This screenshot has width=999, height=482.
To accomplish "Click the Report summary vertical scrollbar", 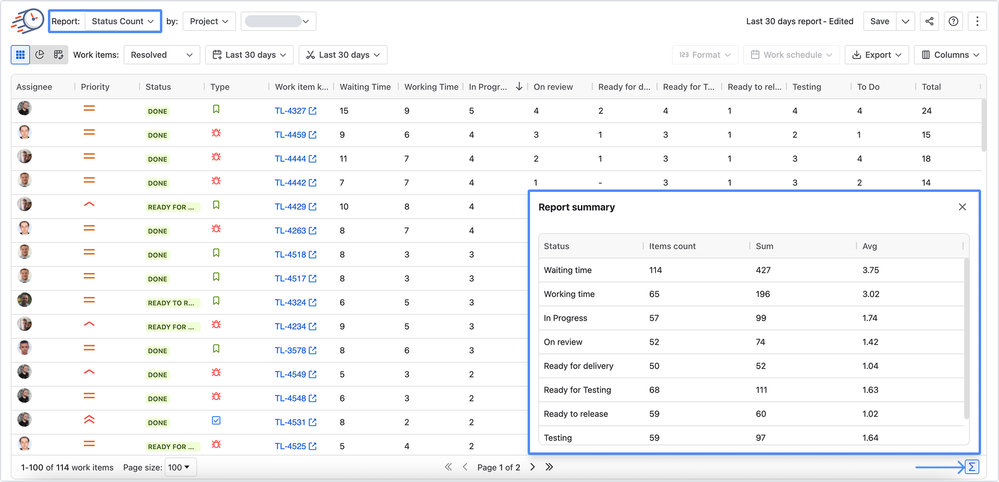I will pyautogui.click(x=966, y=339).
